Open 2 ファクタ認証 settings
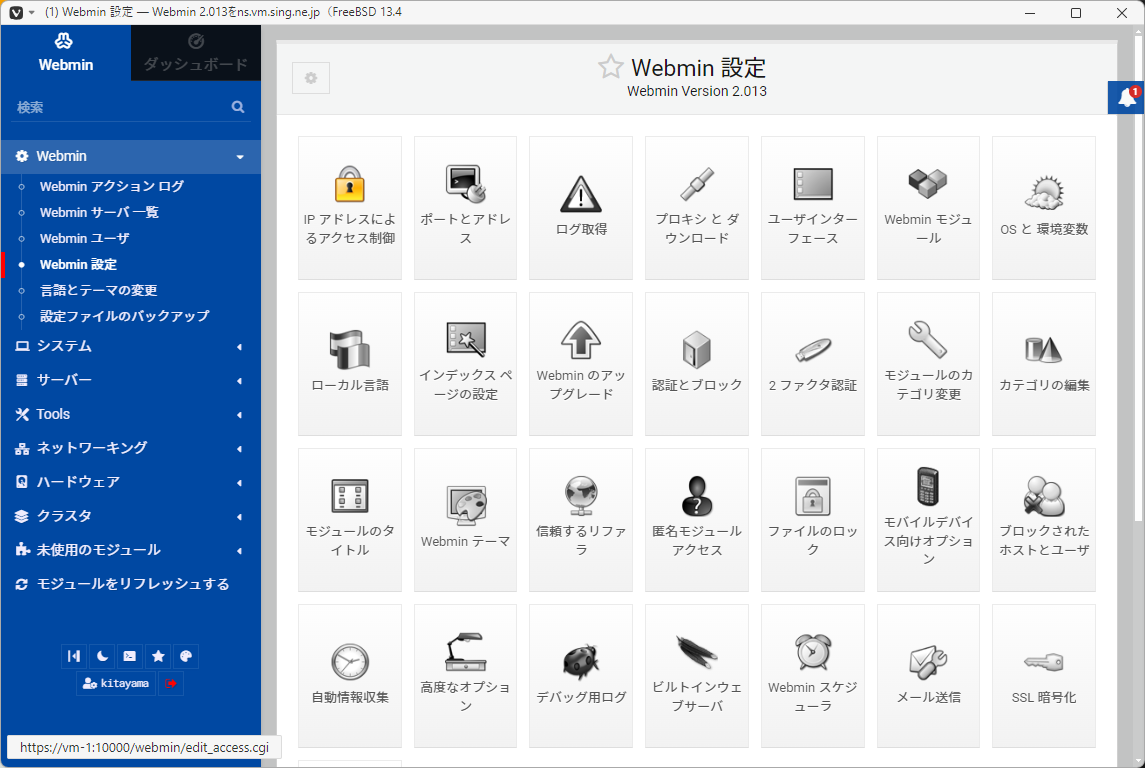The width and height of the screenshot is (1145, 768). coord(813,364)
